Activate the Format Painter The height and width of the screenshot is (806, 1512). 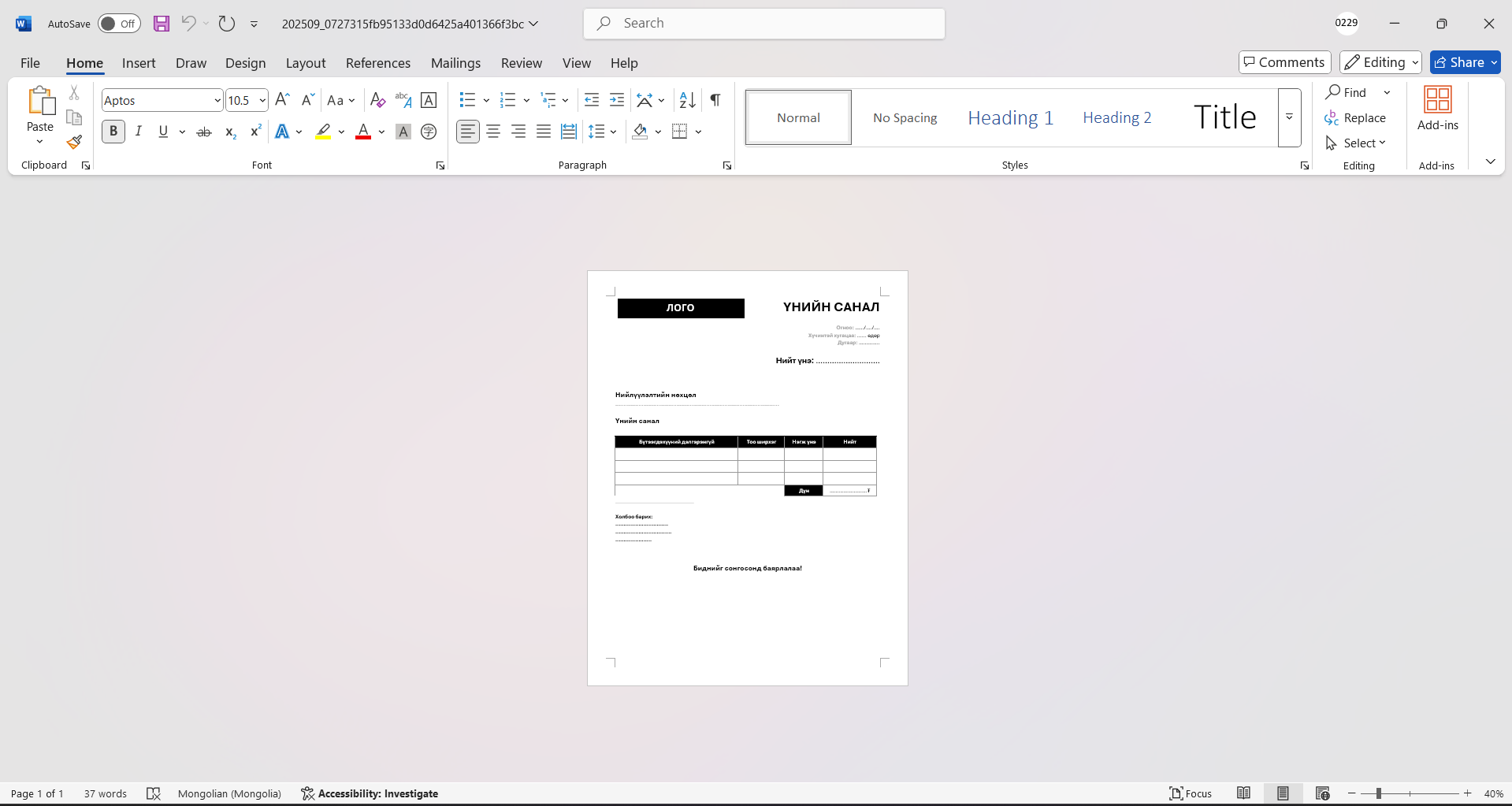(x=74, y=142)
